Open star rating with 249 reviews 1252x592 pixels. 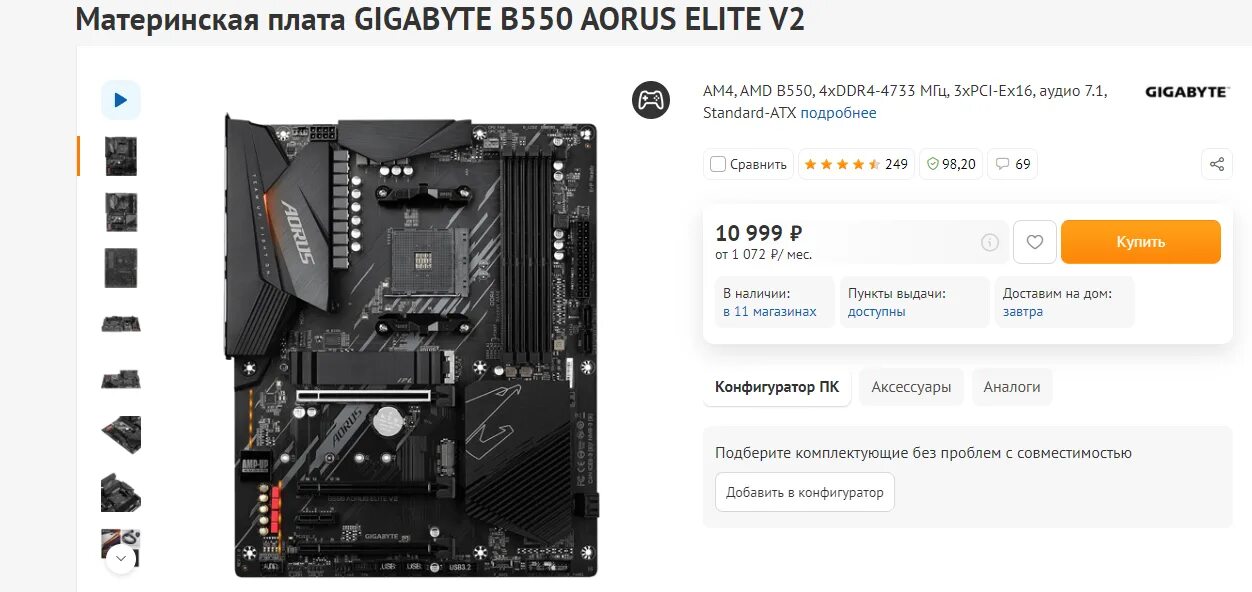[856, 164]
